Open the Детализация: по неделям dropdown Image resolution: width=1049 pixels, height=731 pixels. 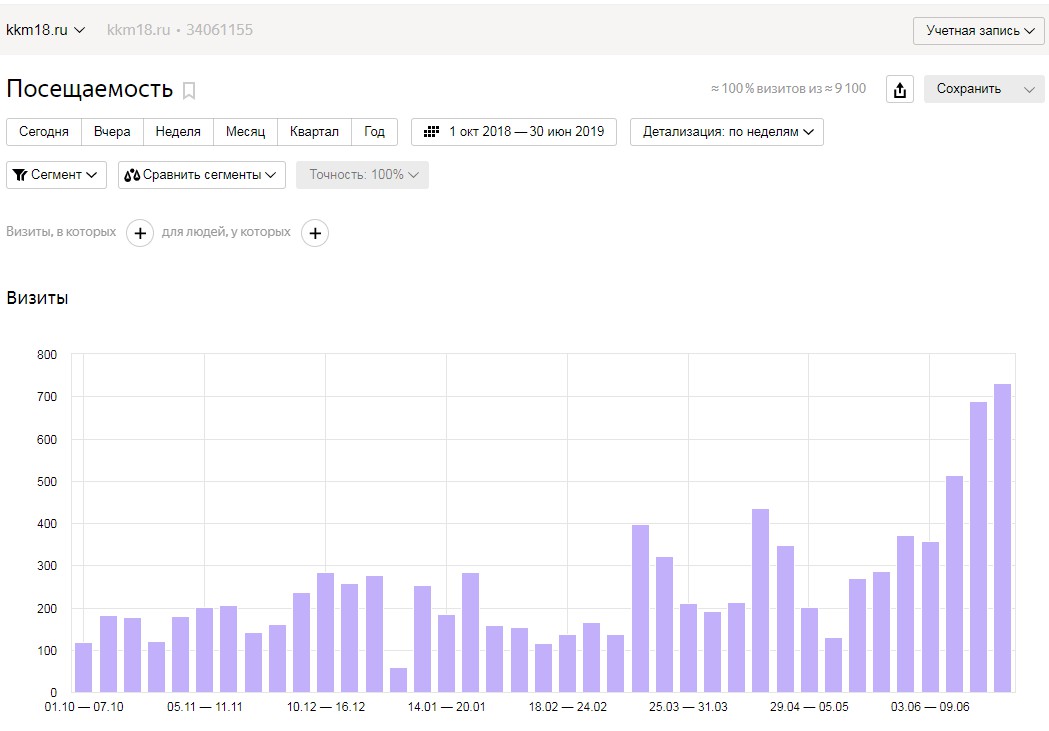pos(727,132)
